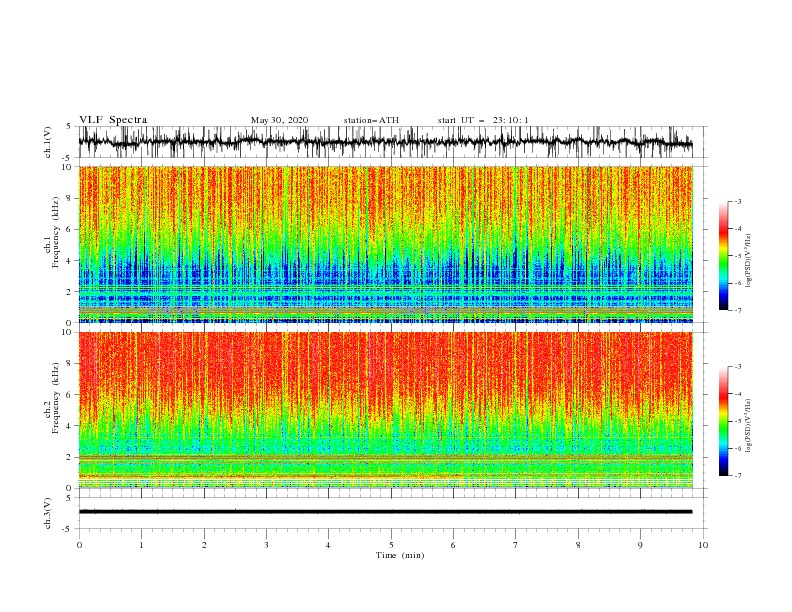This screenshot has height=612, width=792.
Task: Click the ch.1 PSD color scale bar
Action: (723, 256)
